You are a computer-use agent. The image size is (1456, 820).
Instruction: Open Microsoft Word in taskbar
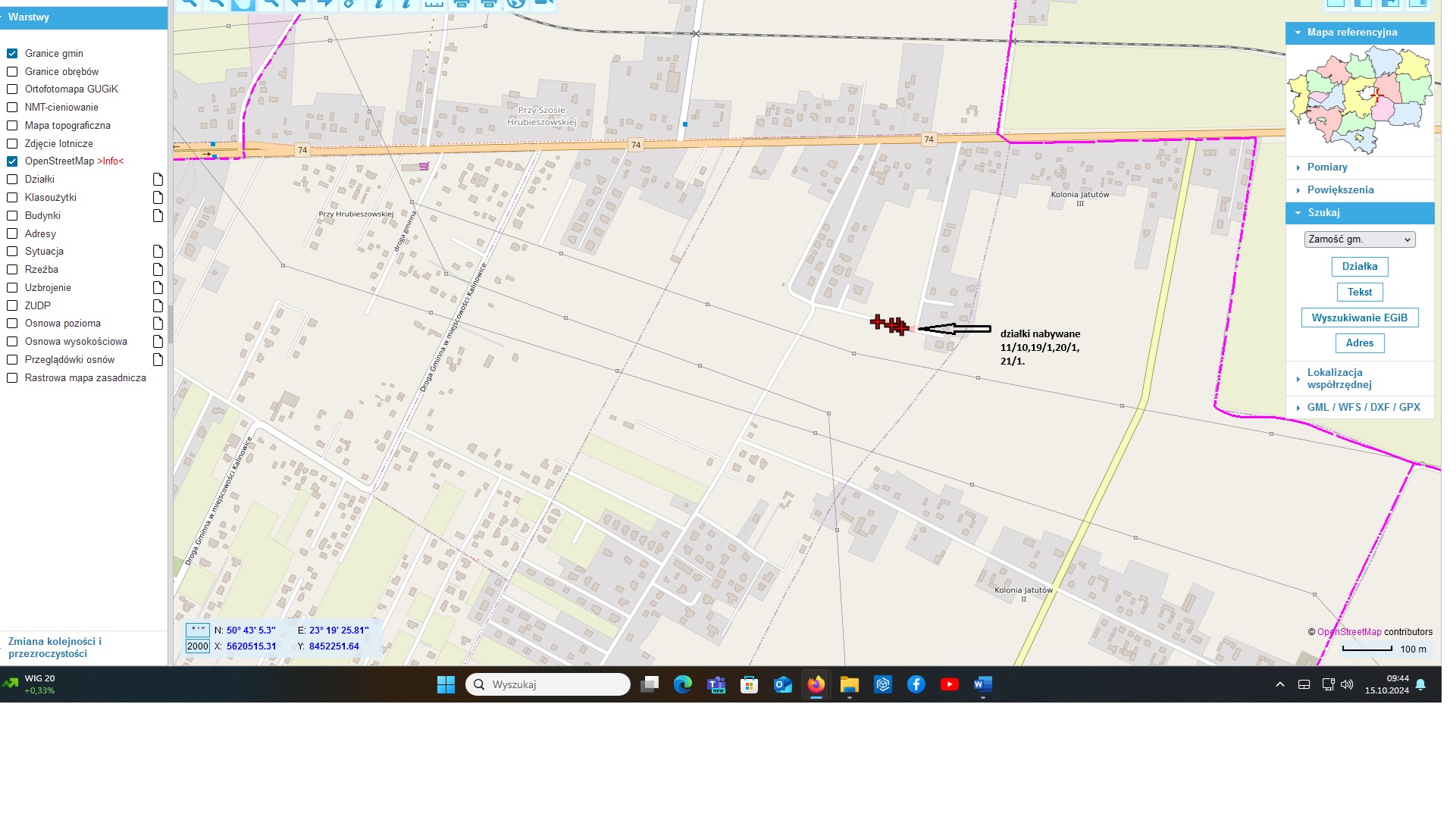pos(982,685)
